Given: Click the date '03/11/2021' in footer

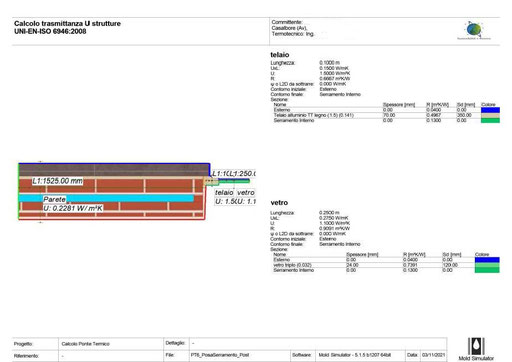Looking at the screenshot, I should coord(433,355).
